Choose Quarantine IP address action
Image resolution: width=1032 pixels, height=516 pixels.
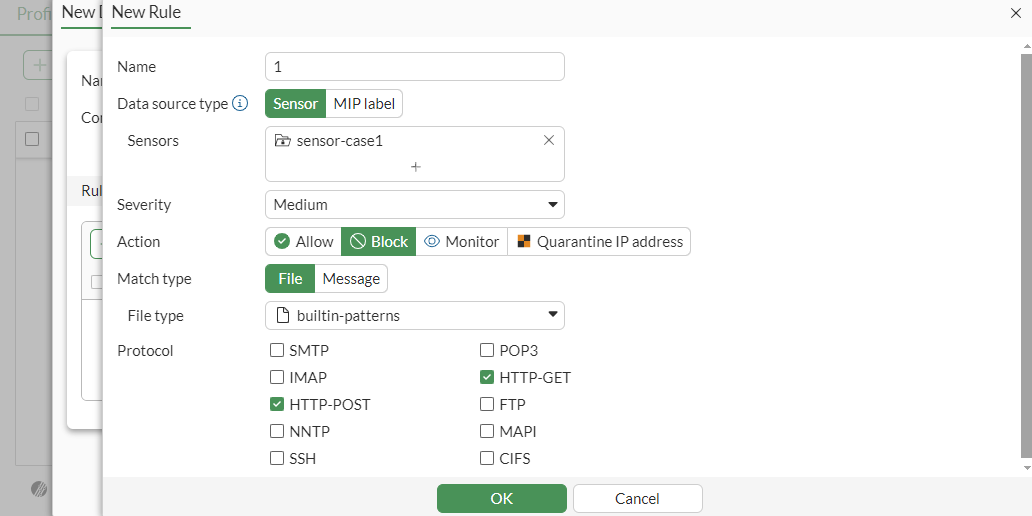pyautogui.click(x=599, y=241)
